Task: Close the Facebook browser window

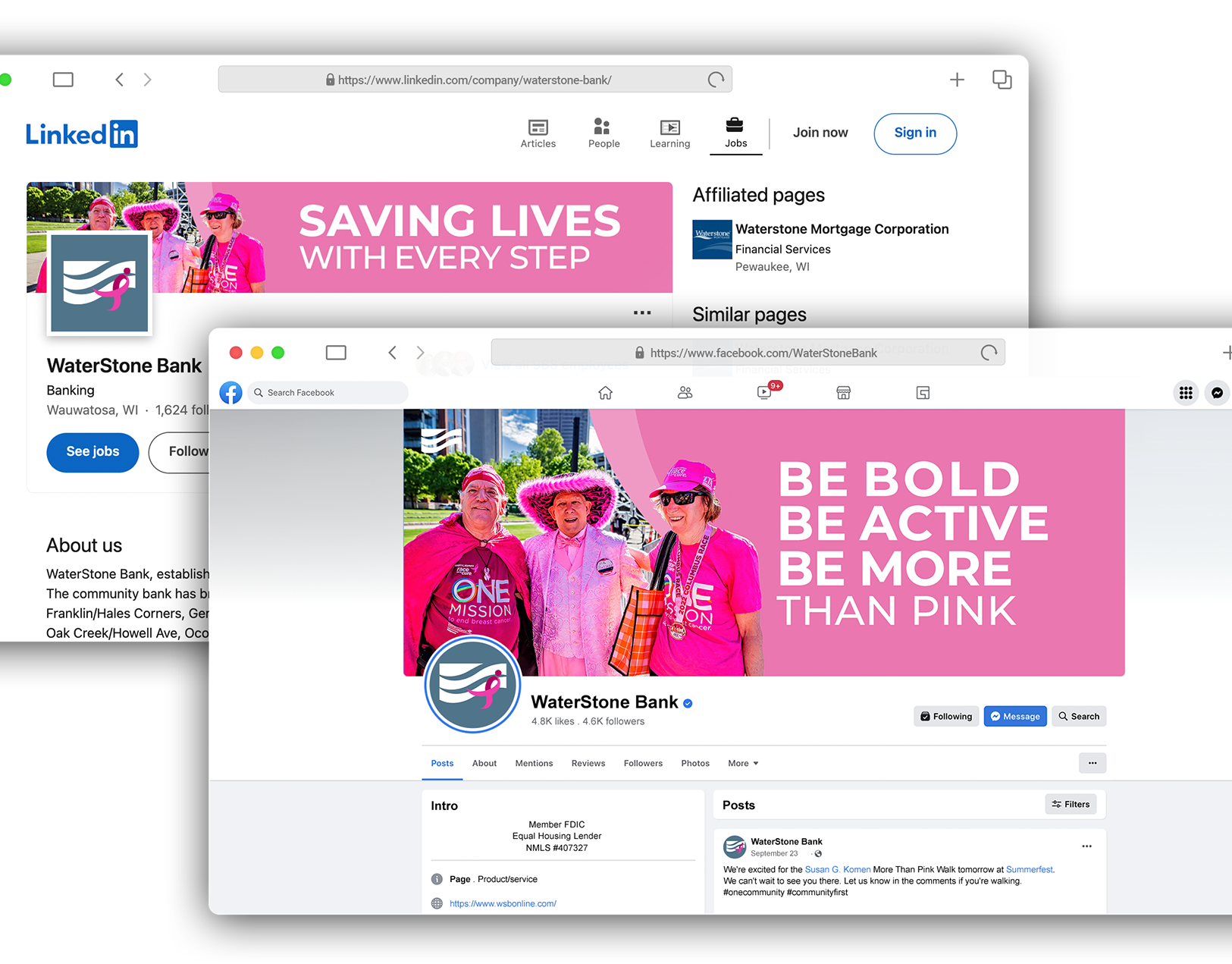Action: 236,353
